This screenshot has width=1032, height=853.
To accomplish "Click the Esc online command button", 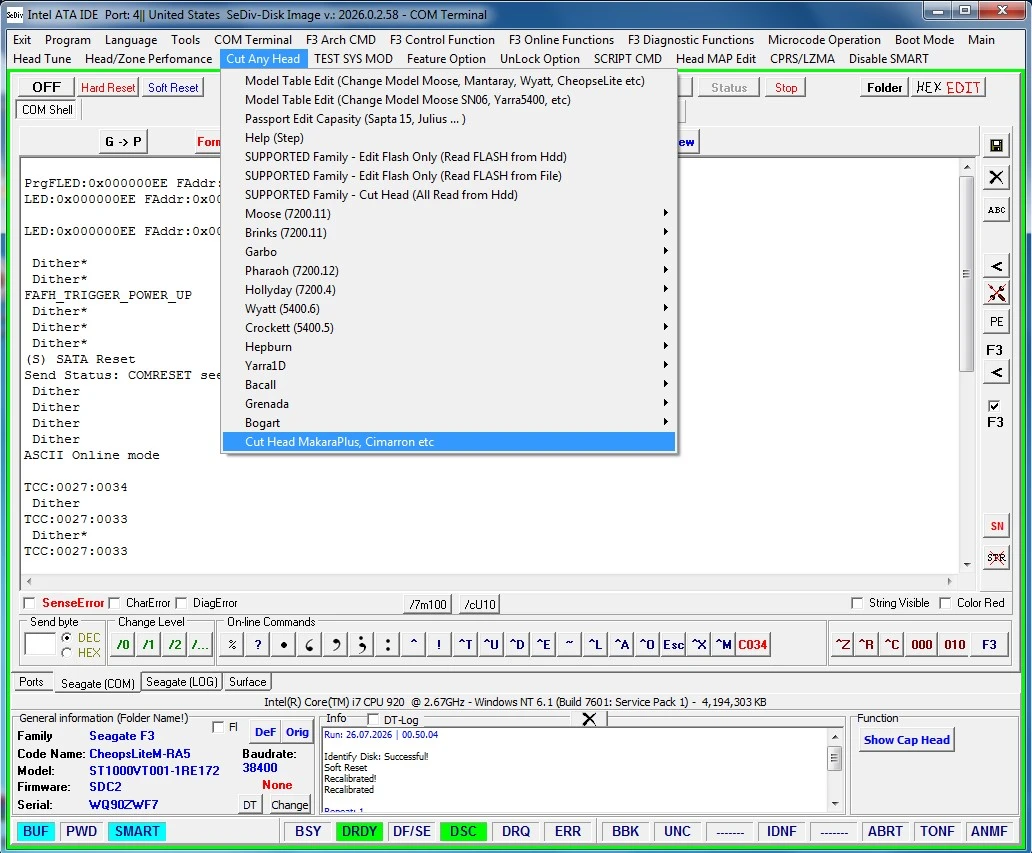I will (x=673, y=644).
